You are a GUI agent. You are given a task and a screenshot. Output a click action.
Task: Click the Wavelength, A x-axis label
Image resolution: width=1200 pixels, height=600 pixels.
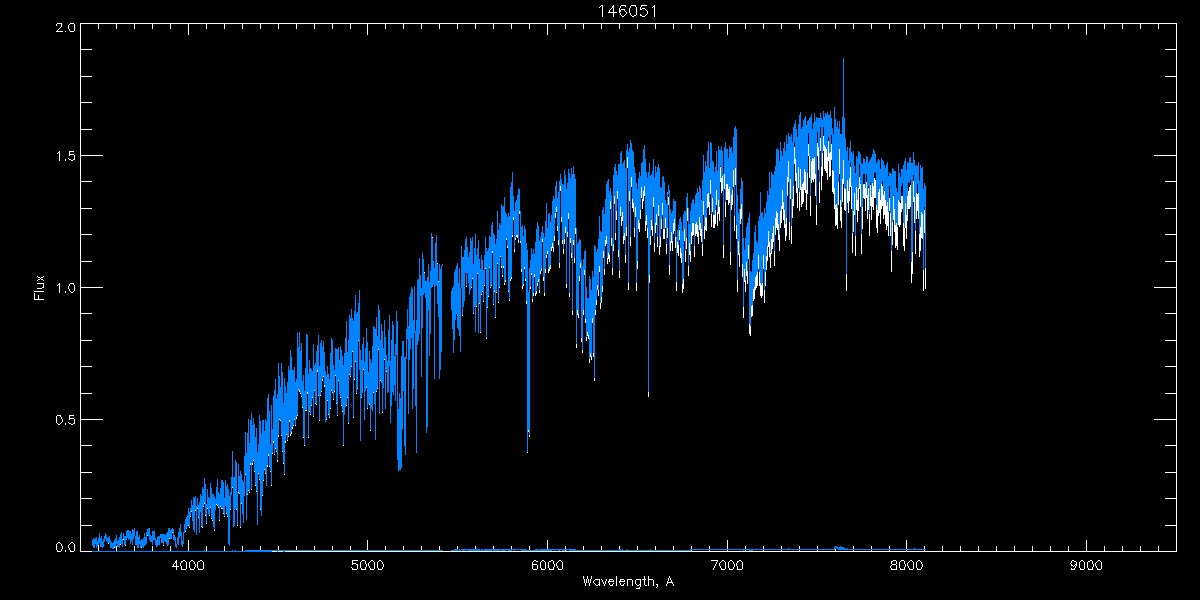coord(628,582)
